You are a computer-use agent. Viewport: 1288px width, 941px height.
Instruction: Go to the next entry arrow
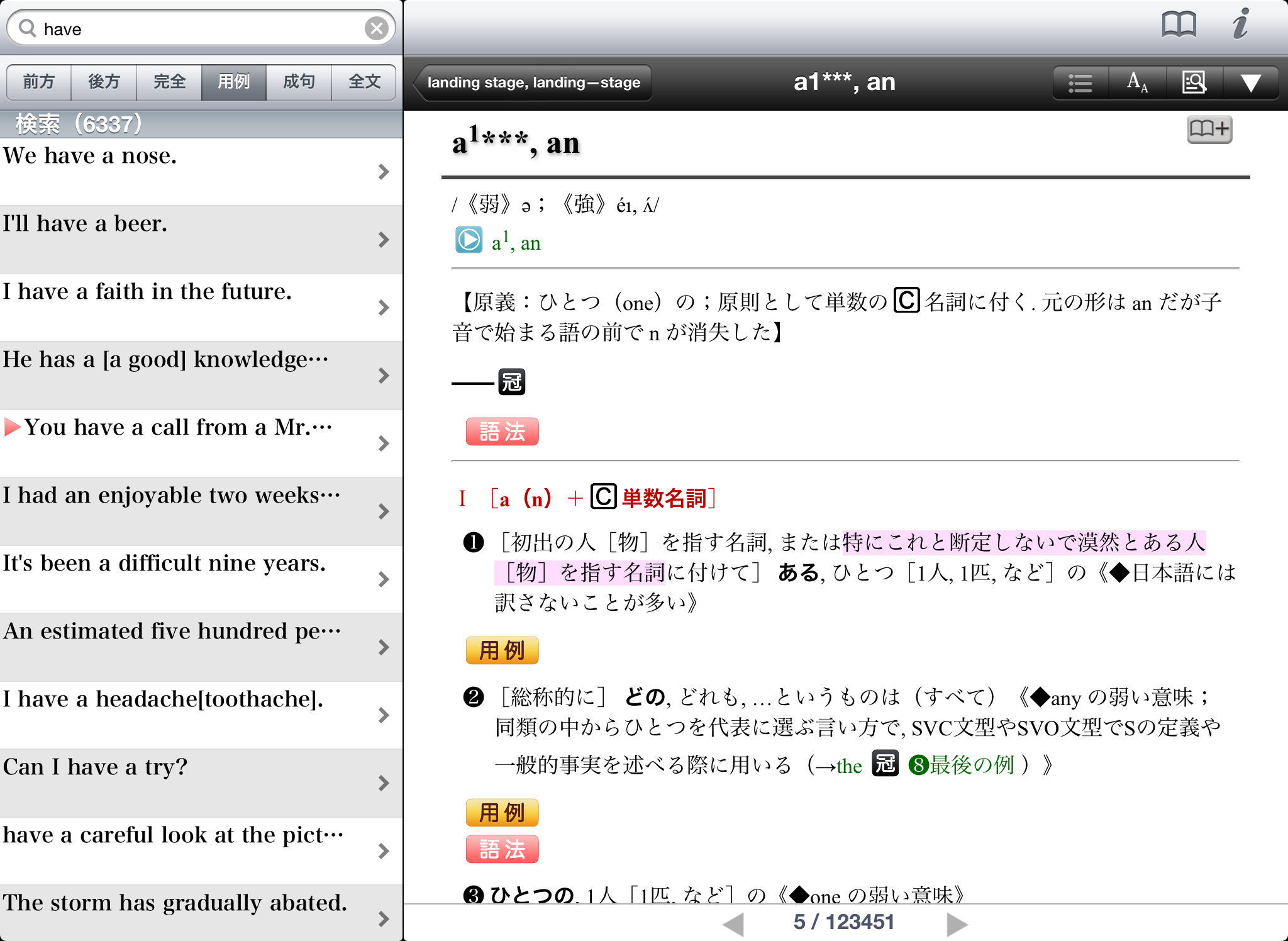coord(957,923)
